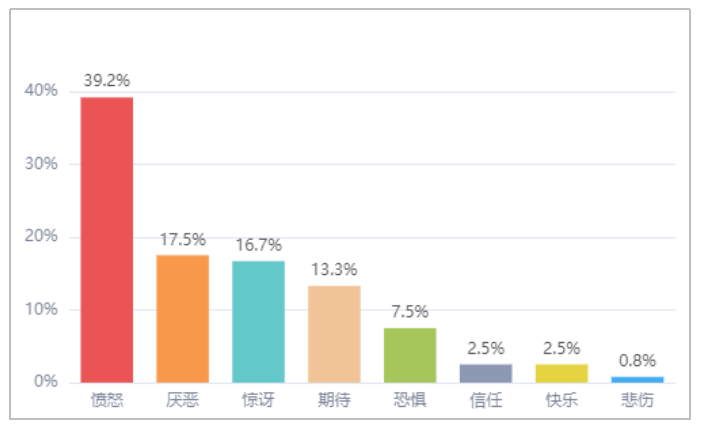Click the orange 厌恶 bar
The height and width of the screenshot is (425, 702).
pyautogui.click(x=182, y=318)
